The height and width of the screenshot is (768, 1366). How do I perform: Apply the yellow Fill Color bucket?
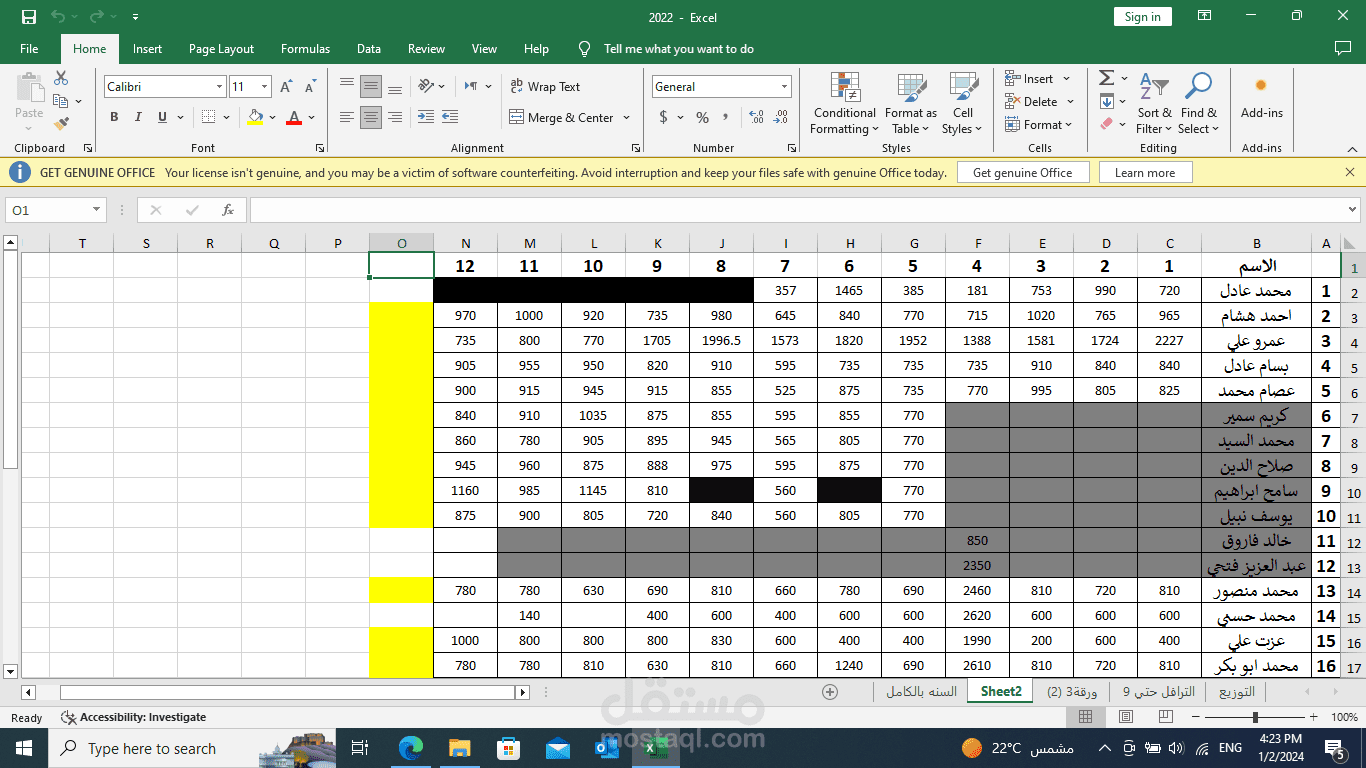(x=255, y=117)
